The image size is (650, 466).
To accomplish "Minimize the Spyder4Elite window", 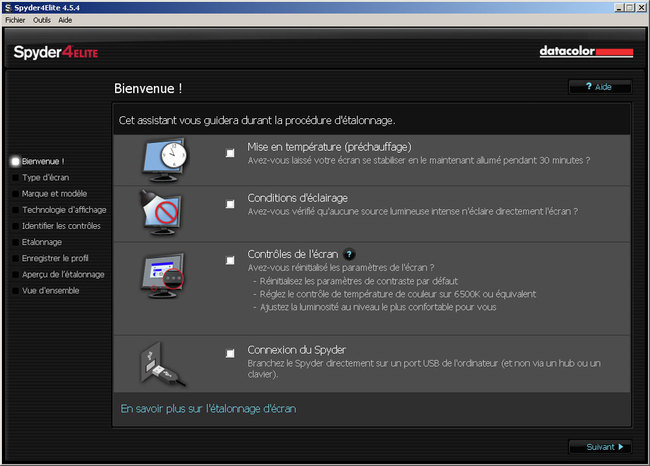I will click(619, 7).
